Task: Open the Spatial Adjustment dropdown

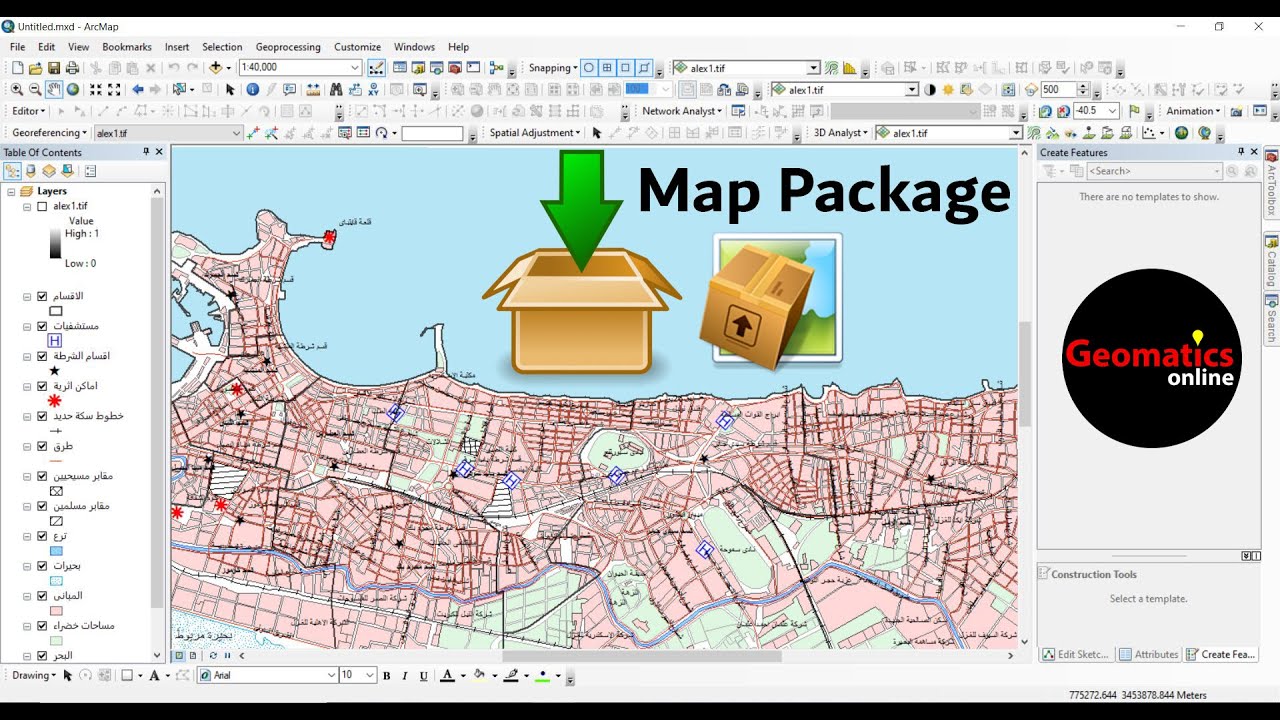Action: tap(535, 132)
